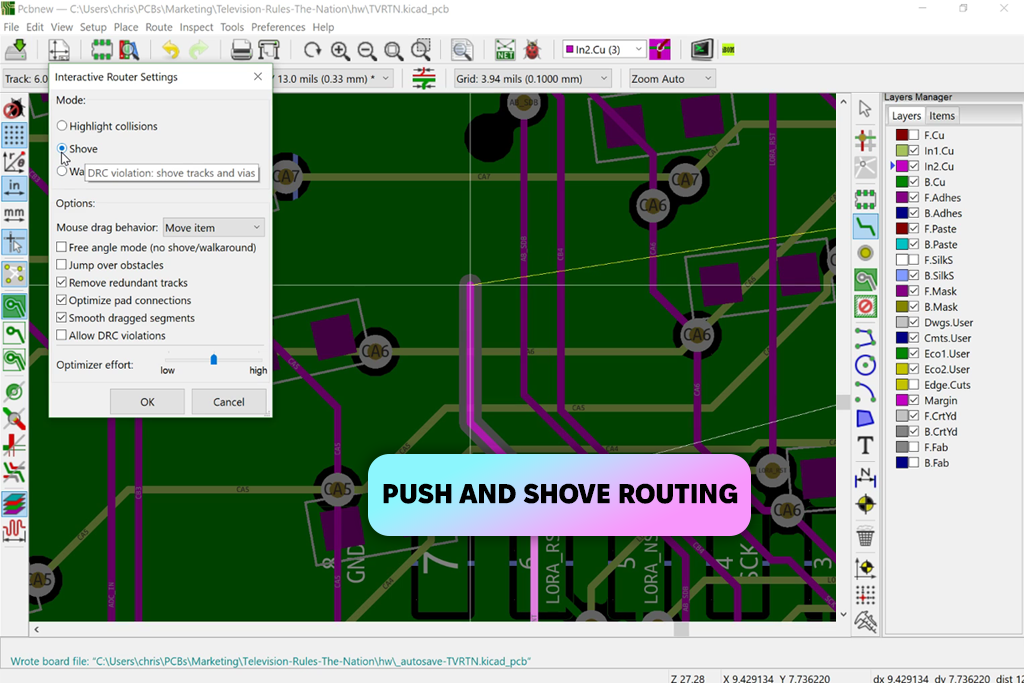Toggle visibility of B.Fab layer
1024x683 pixels.
[914, 463]
